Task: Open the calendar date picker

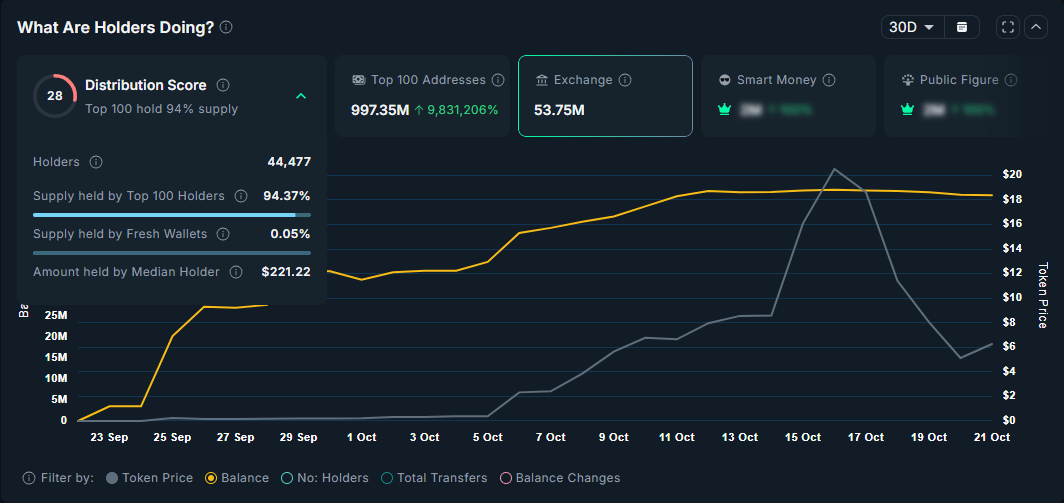Action: pos(962,27)
